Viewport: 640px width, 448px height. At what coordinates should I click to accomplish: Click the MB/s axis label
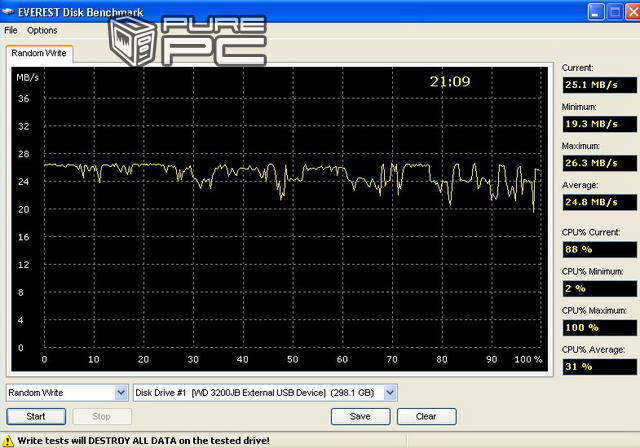[x=27, y=78]
